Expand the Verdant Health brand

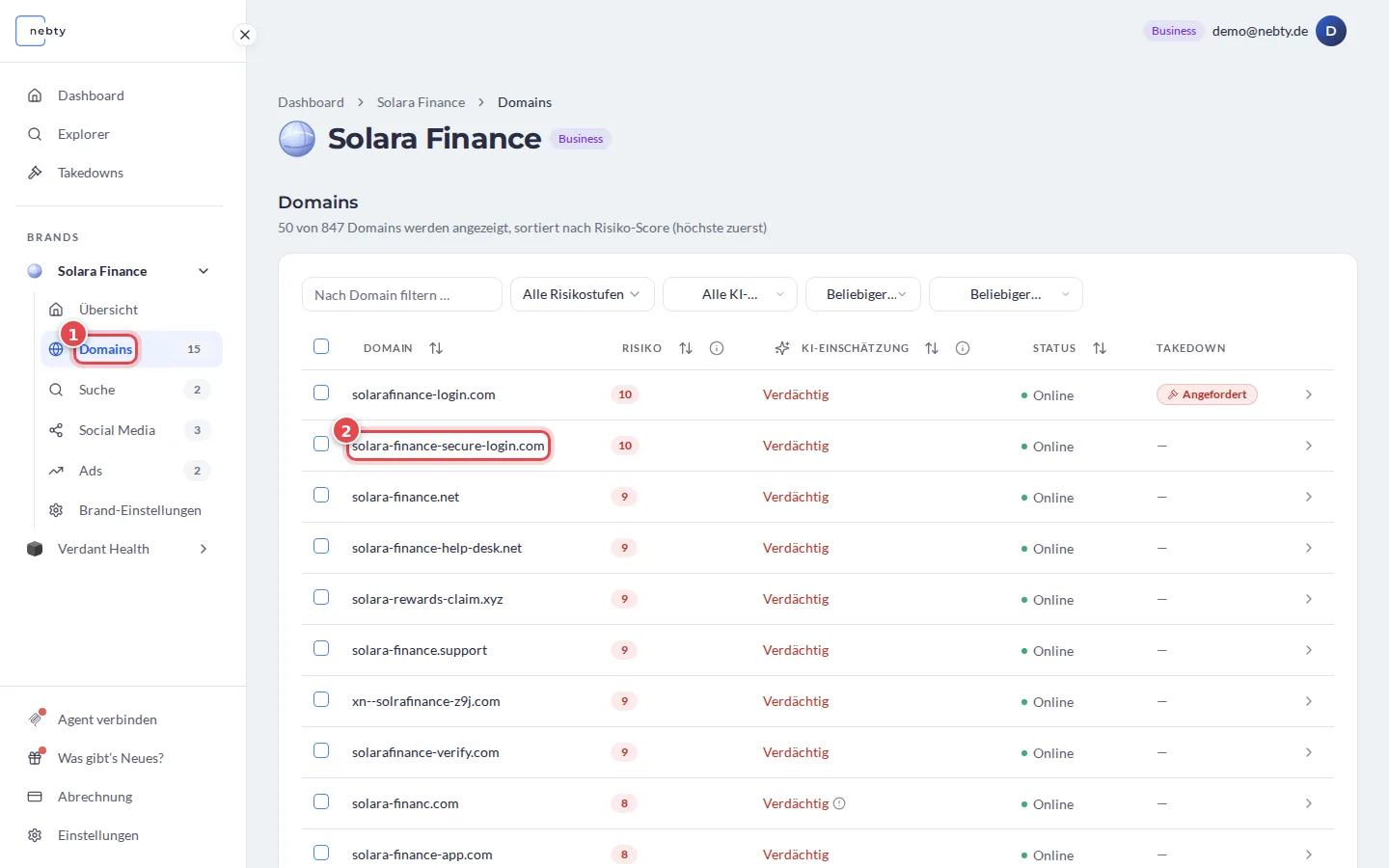tap(204, 549)
